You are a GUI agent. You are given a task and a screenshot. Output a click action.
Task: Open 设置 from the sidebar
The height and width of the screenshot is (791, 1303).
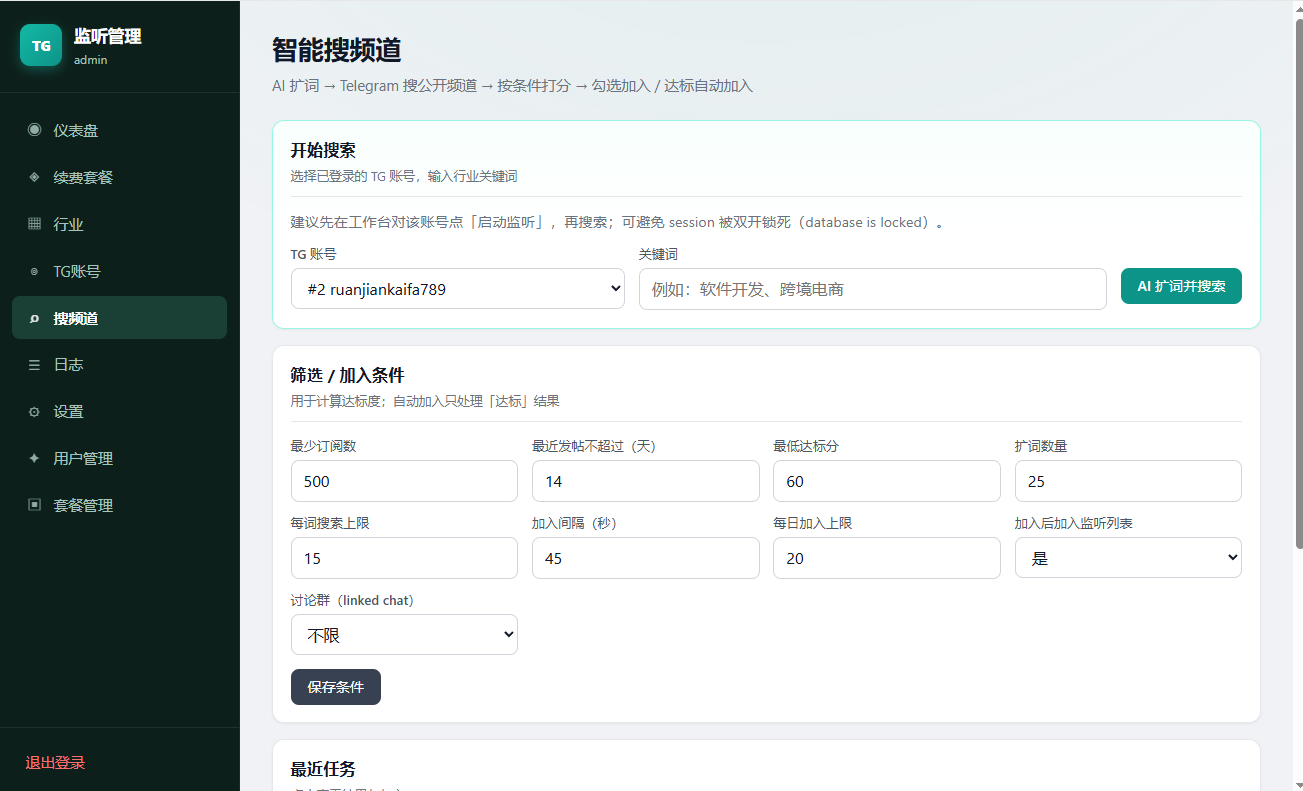pyautogui.click(x=119, y=412)
